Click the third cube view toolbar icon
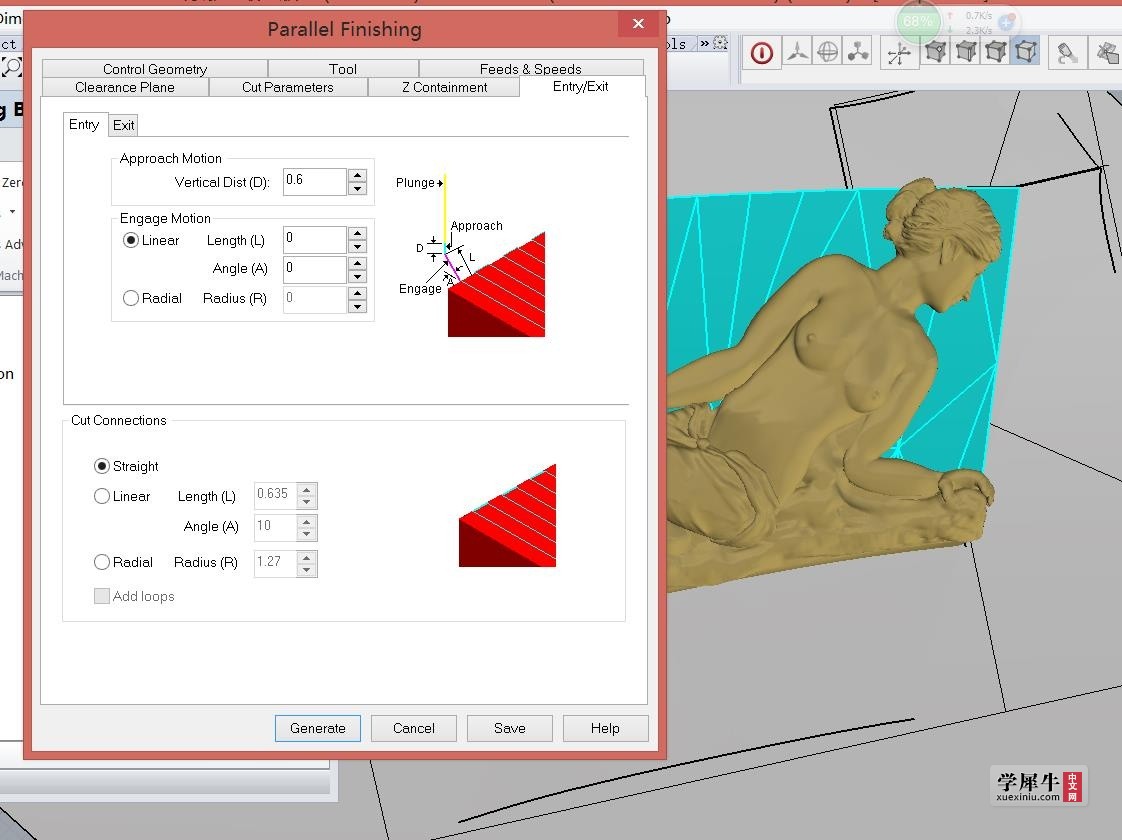The width and height of the screenshot is (1122, 840). [x=996, y=52]
